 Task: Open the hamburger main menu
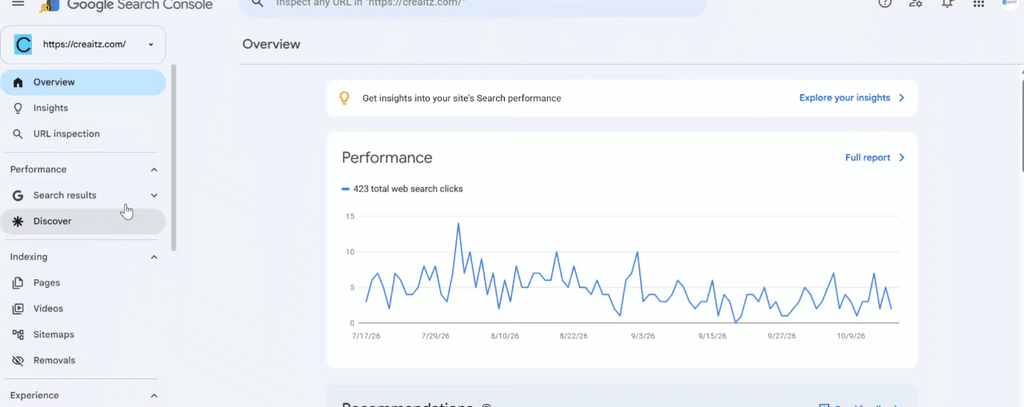[18, 3]
